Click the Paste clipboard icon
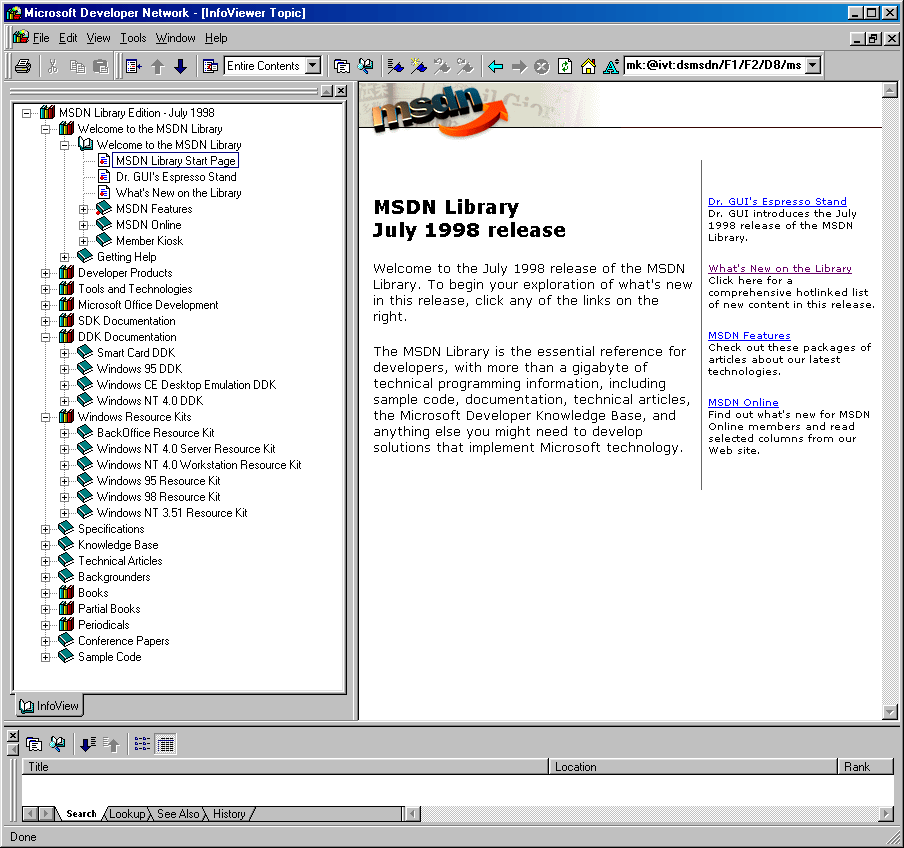The height and width of the screenshot is (848, 904). [x=101, y=66]
